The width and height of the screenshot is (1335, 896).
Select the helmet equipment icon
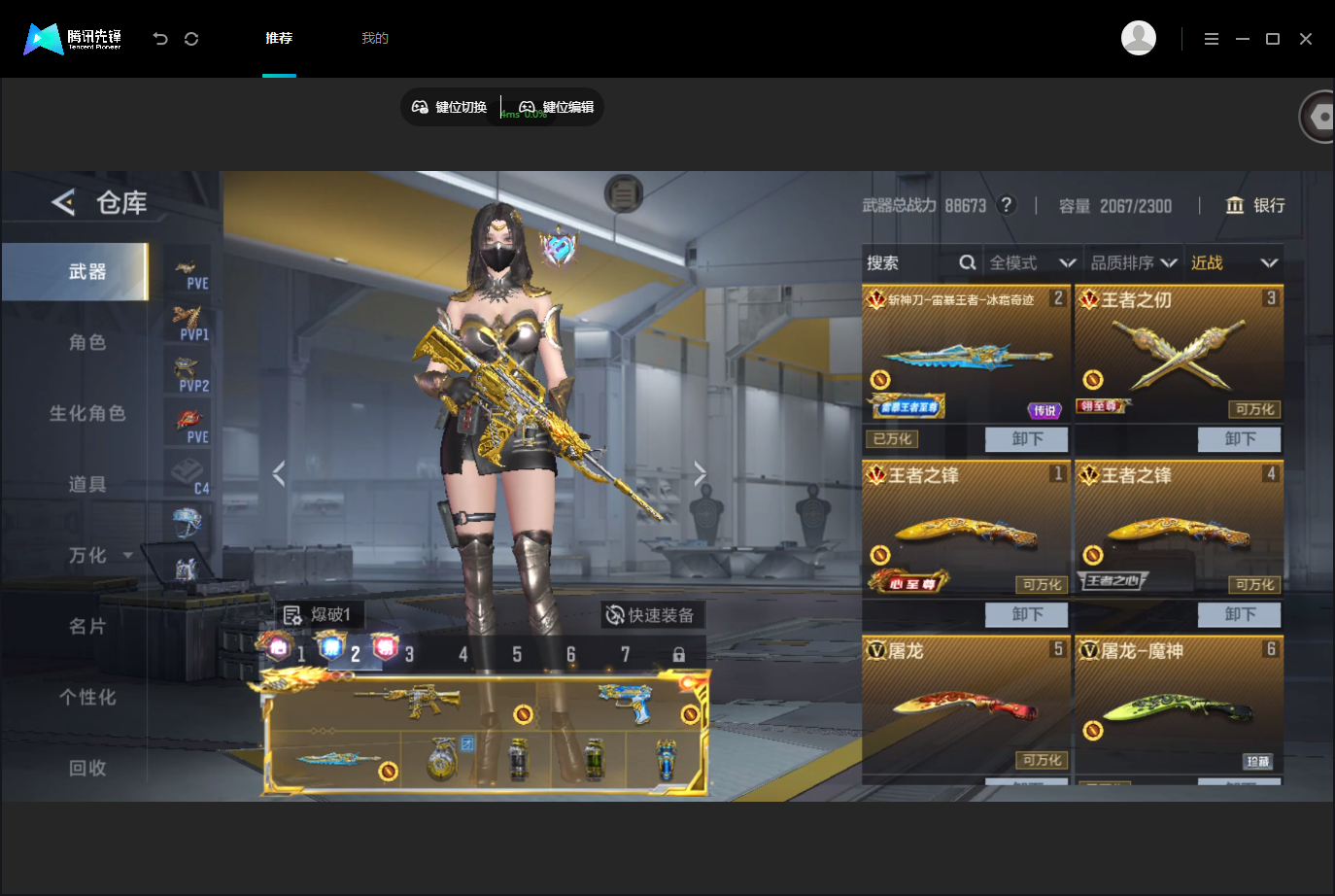(x=188, y=523)
